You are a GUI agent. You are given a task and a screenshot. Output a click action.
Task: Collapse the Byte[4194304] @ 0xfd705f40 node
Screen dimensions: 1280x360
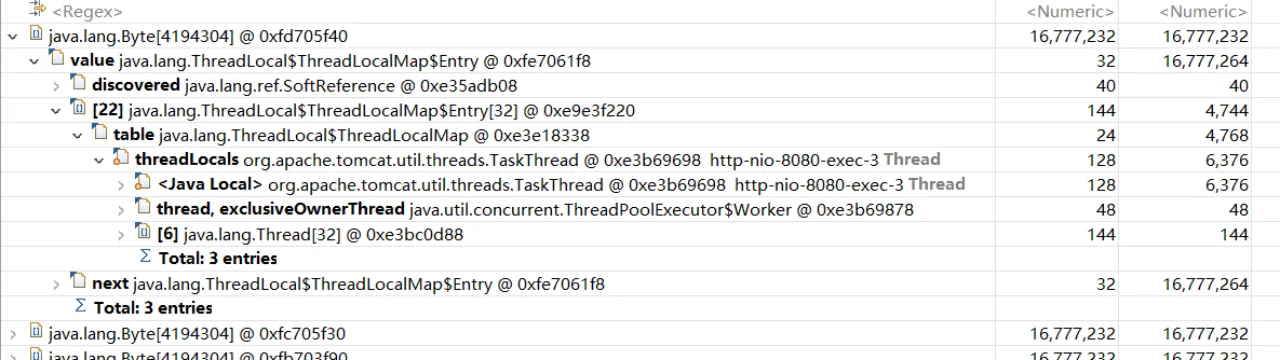pos(13,37)
